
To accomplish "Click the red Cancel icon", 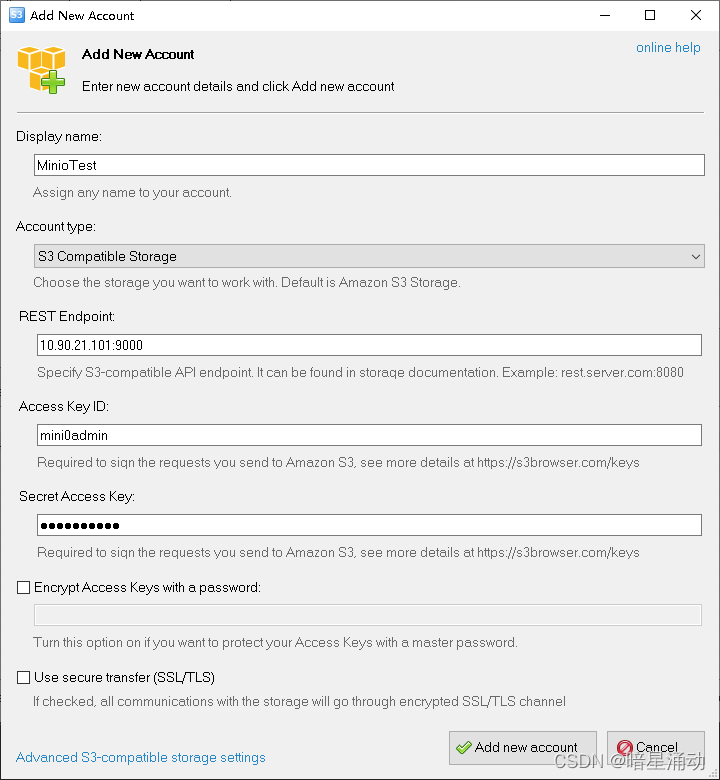I will (624, 747).
